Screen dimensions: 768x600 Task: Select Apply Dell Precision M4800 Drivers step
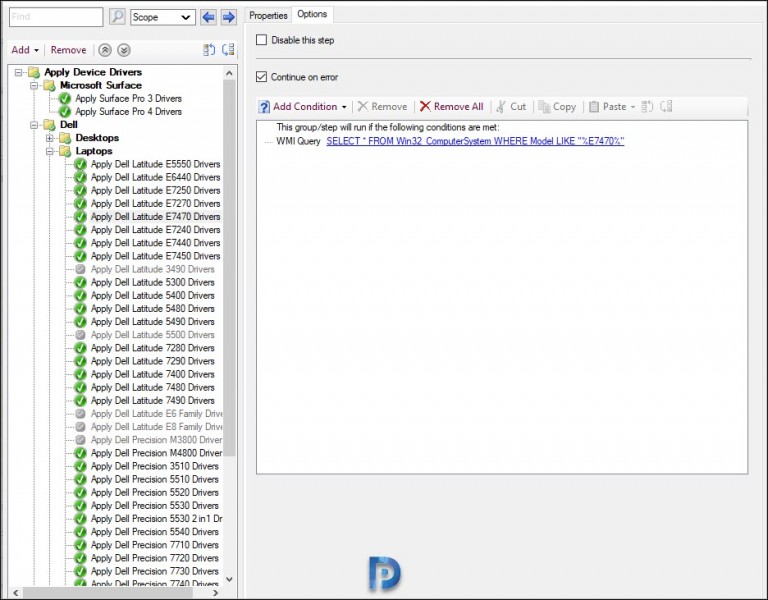coord(156,453)
